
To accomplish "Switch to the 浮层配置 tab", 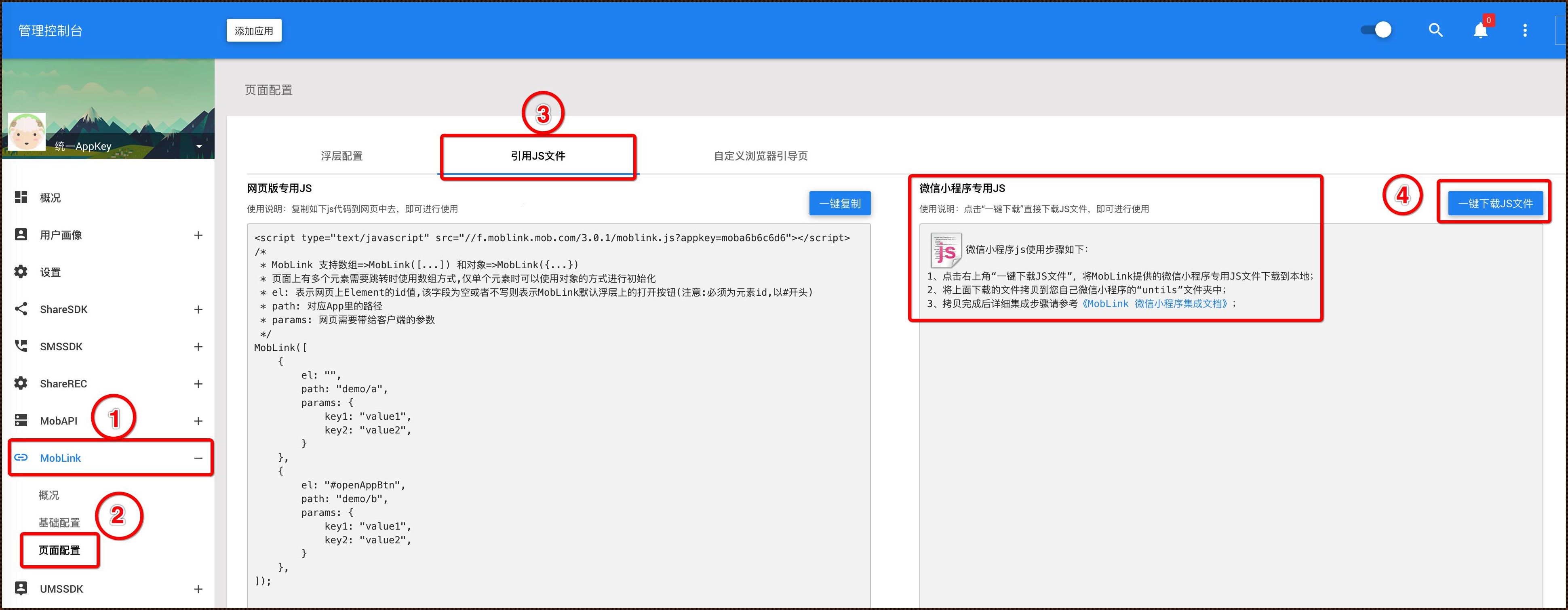I will click(x=341, y=156).
